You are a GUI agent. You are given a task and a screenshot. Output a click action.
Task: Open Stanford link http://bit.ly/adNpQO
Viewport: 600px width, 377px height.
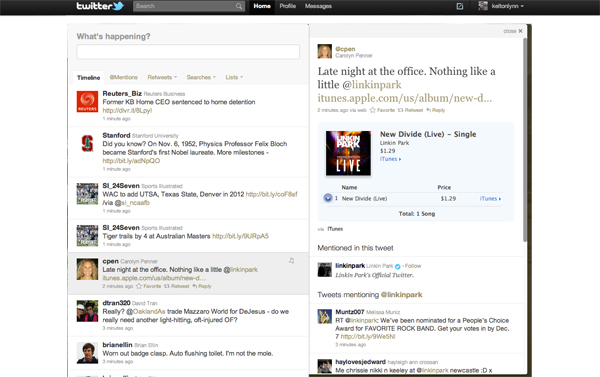click(x=131, y=161)
